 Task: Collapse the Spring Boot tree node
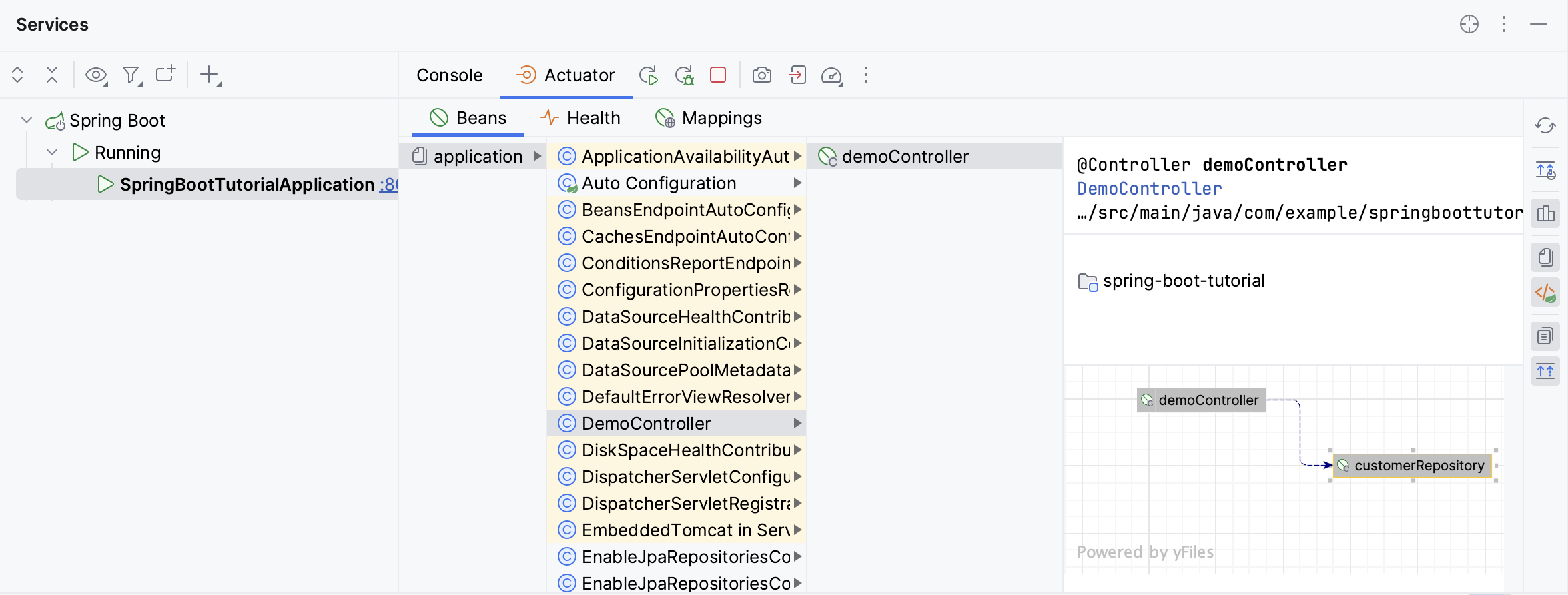pos(27,120)
